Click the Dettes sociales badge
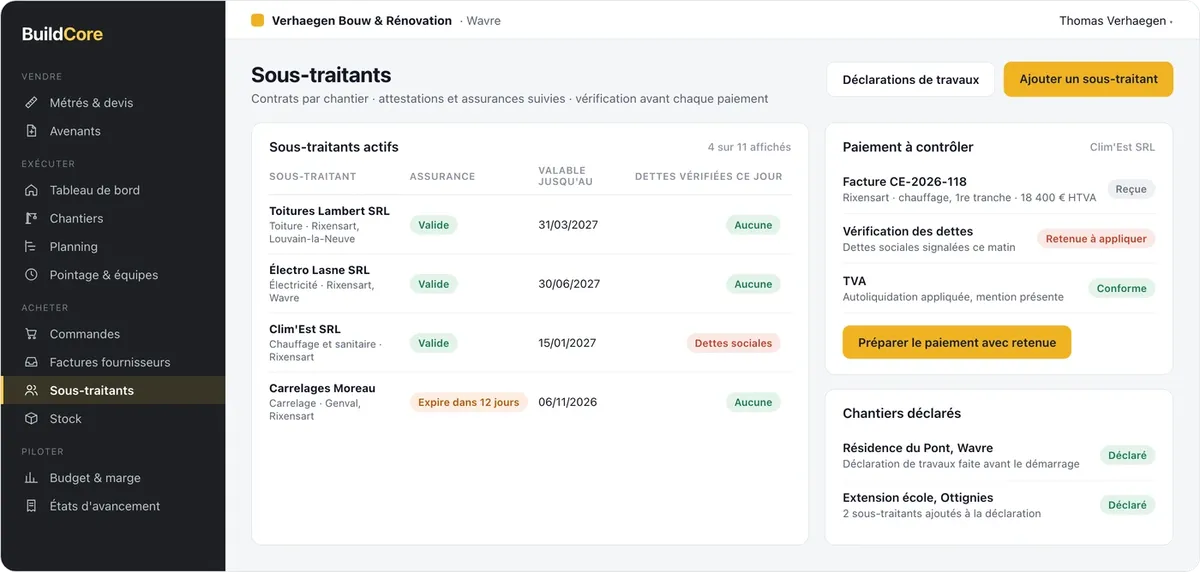This screenshot has width=1200, height=572. click(733, 343)
